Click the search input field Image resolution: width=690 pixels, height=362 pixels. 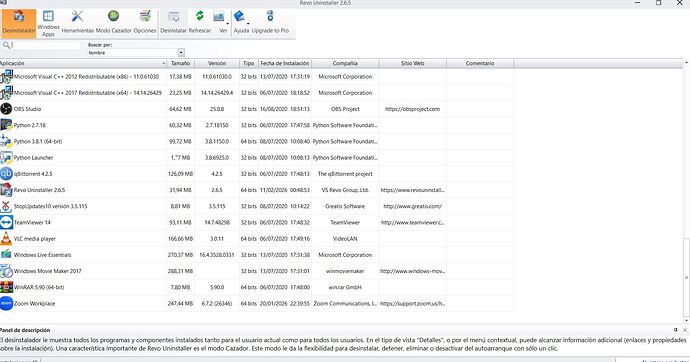tap(46, 45)
